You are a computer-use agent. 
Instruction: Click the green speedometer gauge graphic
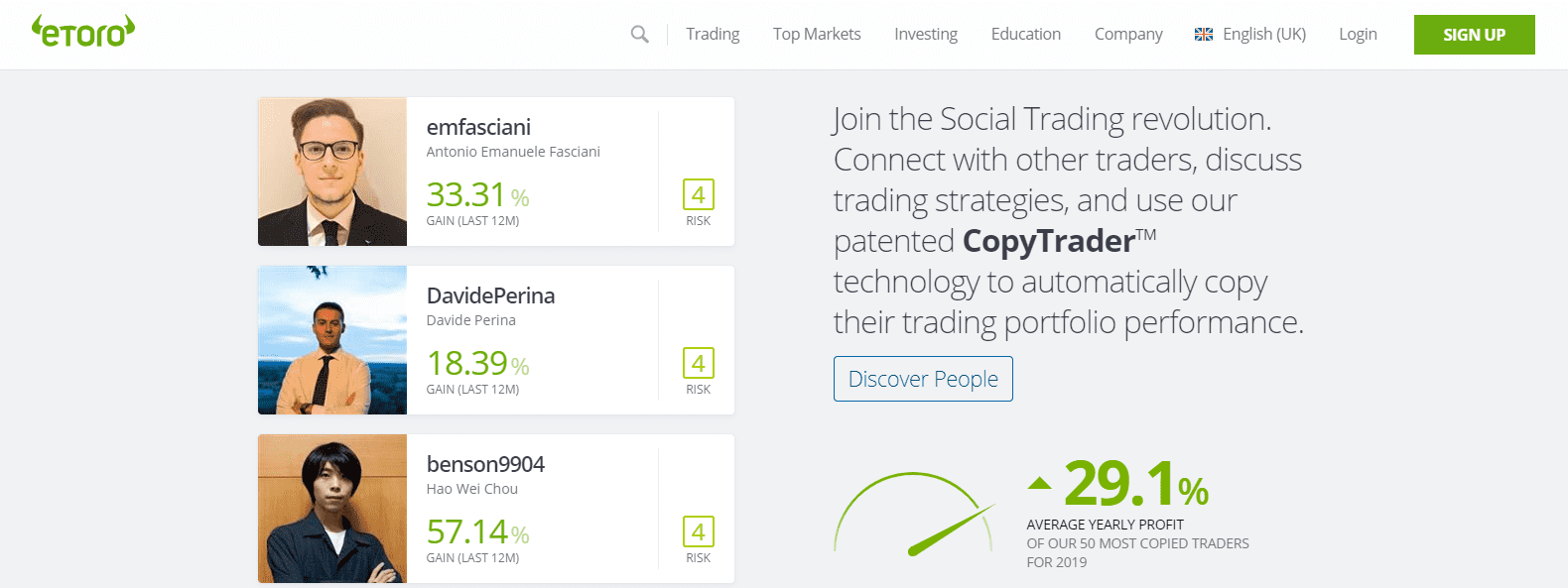click(915, 516)
